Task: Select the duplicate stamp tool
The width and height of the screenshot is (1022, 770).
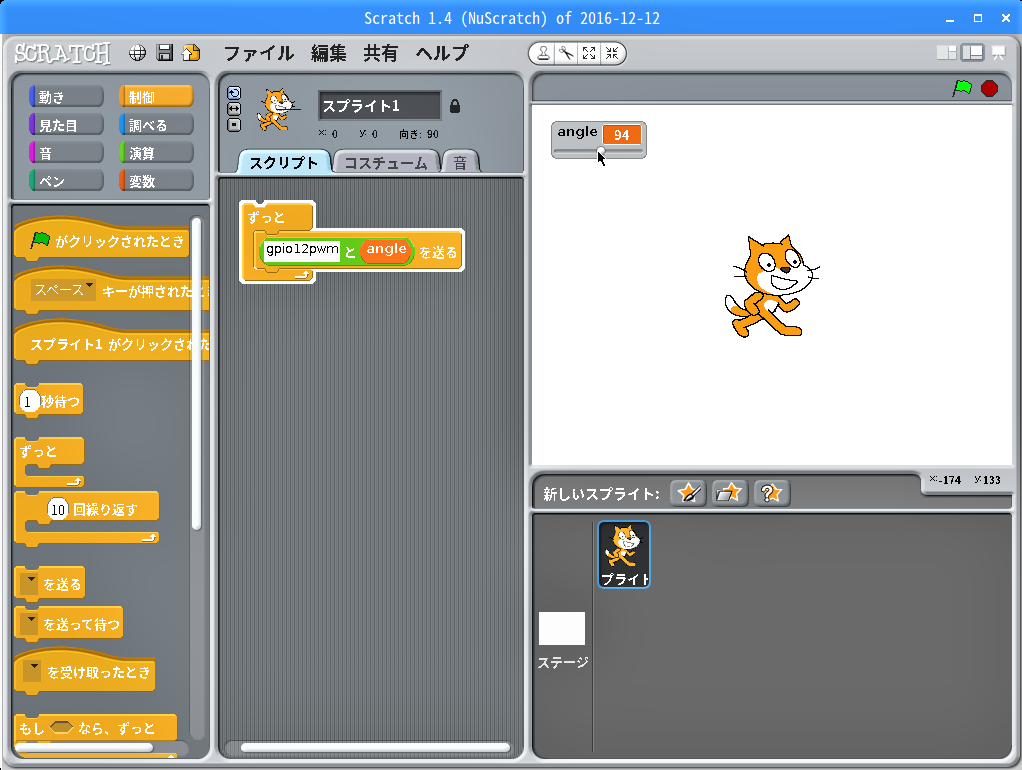Action: 542,53
